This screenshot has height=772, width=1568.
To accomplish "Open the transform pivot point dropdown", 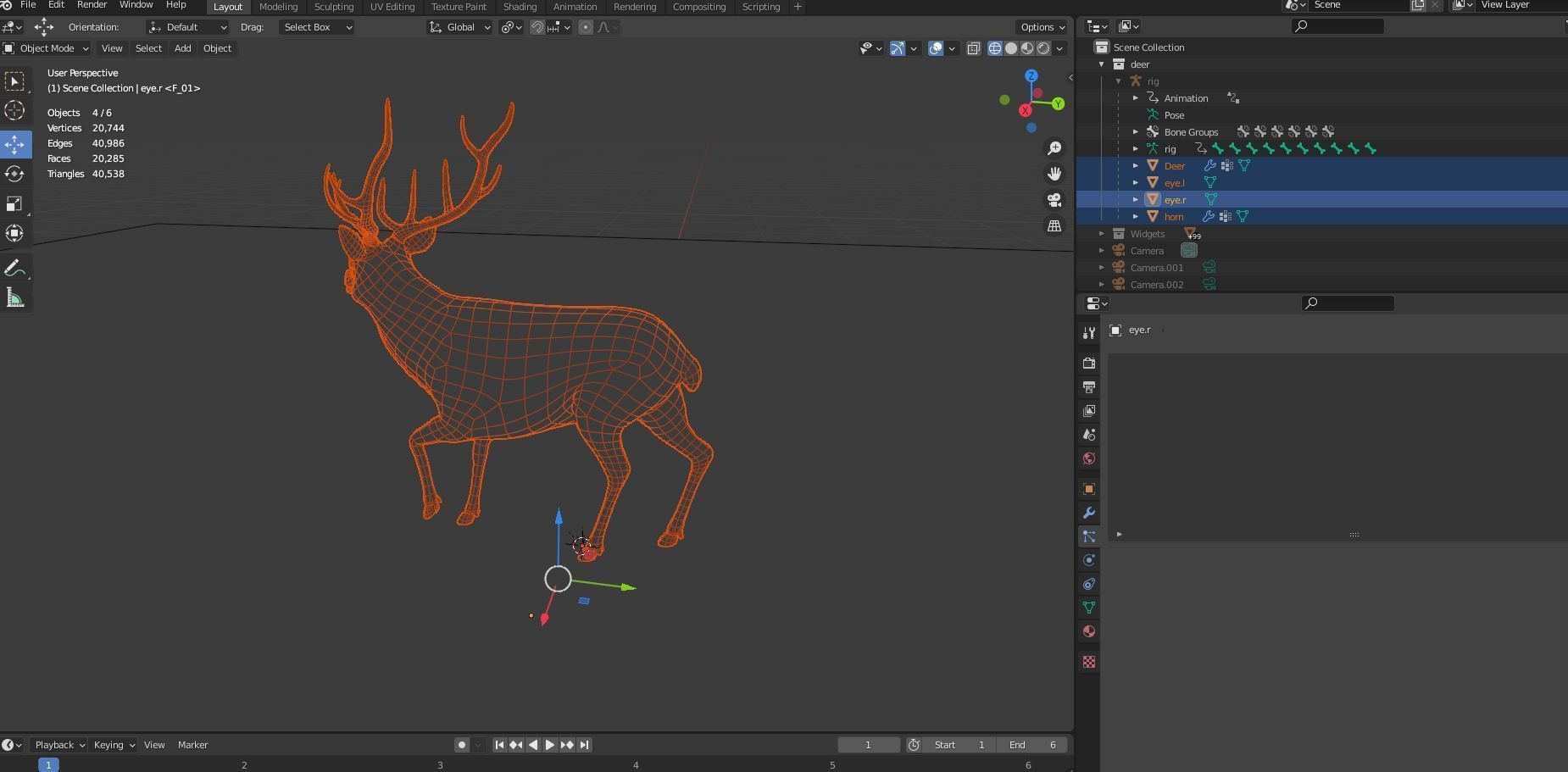I will [511, 27].
